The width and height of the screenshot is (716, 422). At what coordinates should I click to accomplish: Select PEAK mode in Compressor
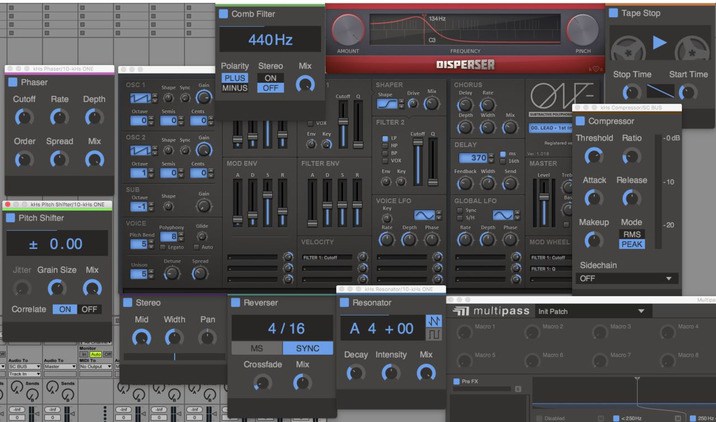click(x=632, y=244)
